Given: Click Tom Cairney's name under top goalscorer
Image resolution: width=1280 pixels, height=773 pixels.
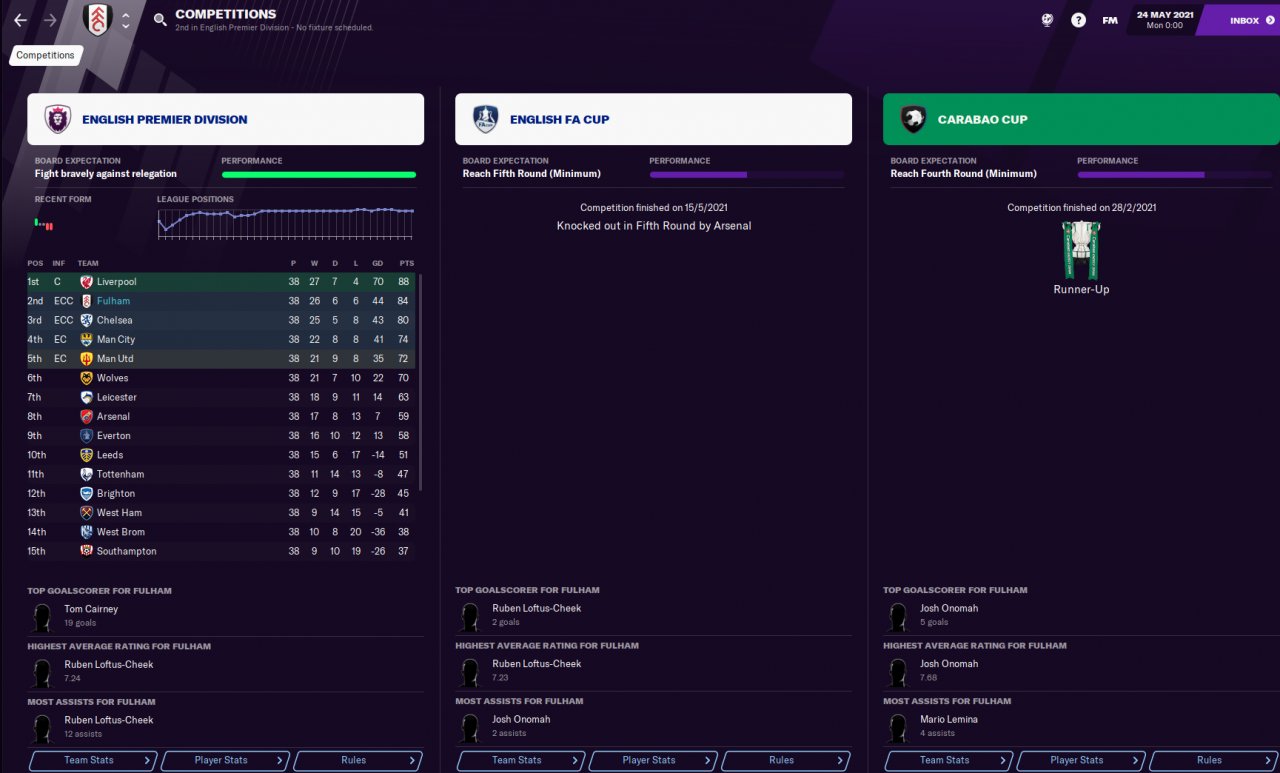Looking at the screenshot, I should pyautogui.click(x=91, y=609).
